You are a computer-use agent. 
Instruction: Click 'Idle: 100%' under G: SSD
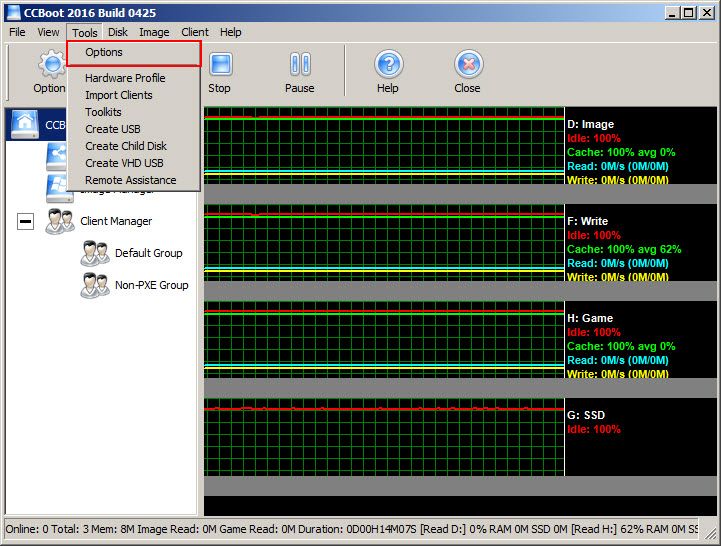click(x=594, y=430)
